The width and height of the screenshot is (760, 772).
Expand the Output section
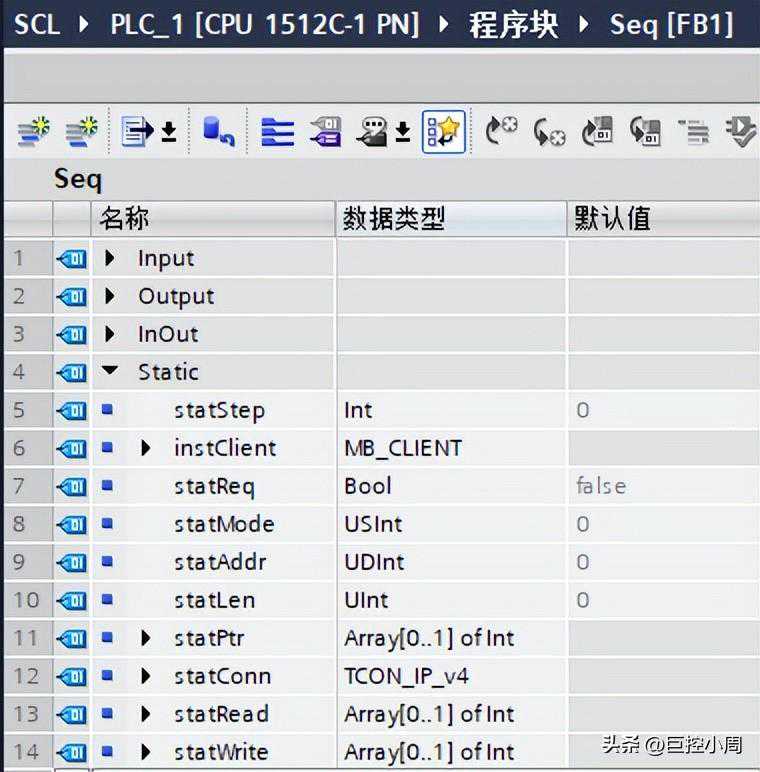coord(110,297)
